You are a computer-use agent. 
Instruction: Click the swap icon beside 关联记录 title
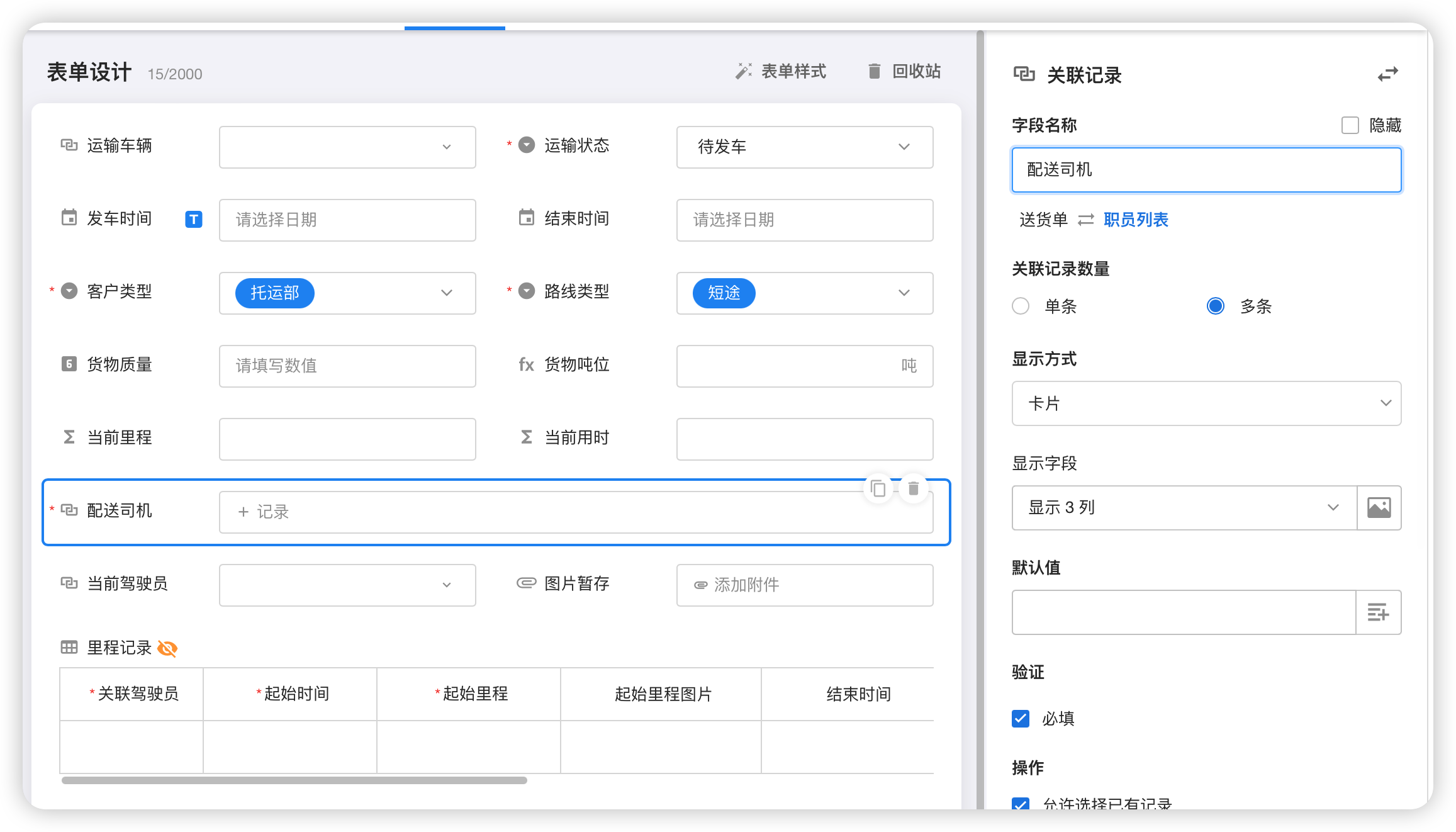[x=1387, y=75]
